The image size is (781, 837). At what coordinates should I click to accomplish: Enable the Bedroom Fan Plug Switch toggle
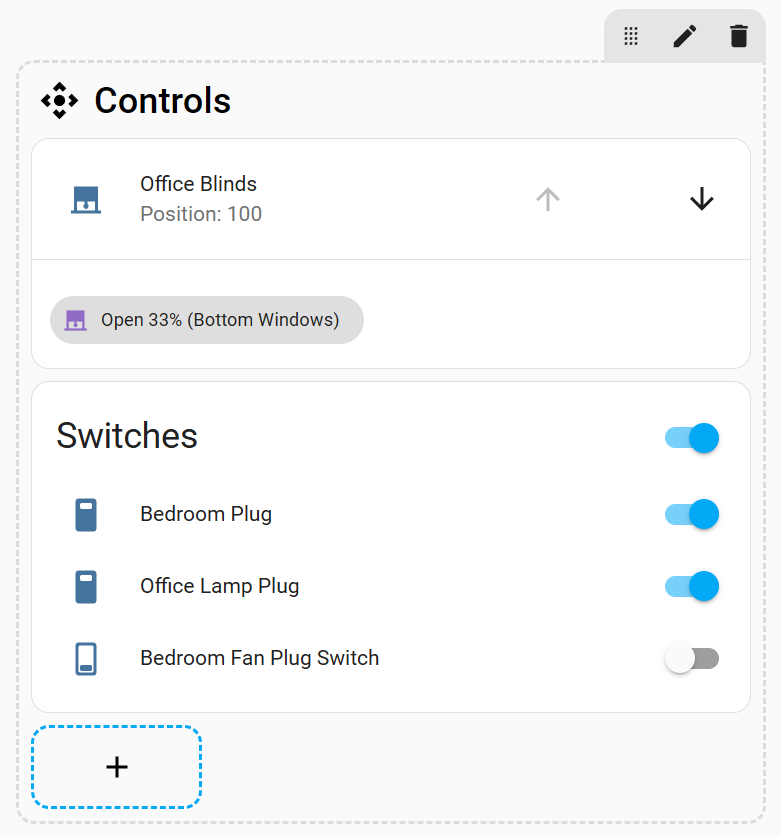coord(692,658)
